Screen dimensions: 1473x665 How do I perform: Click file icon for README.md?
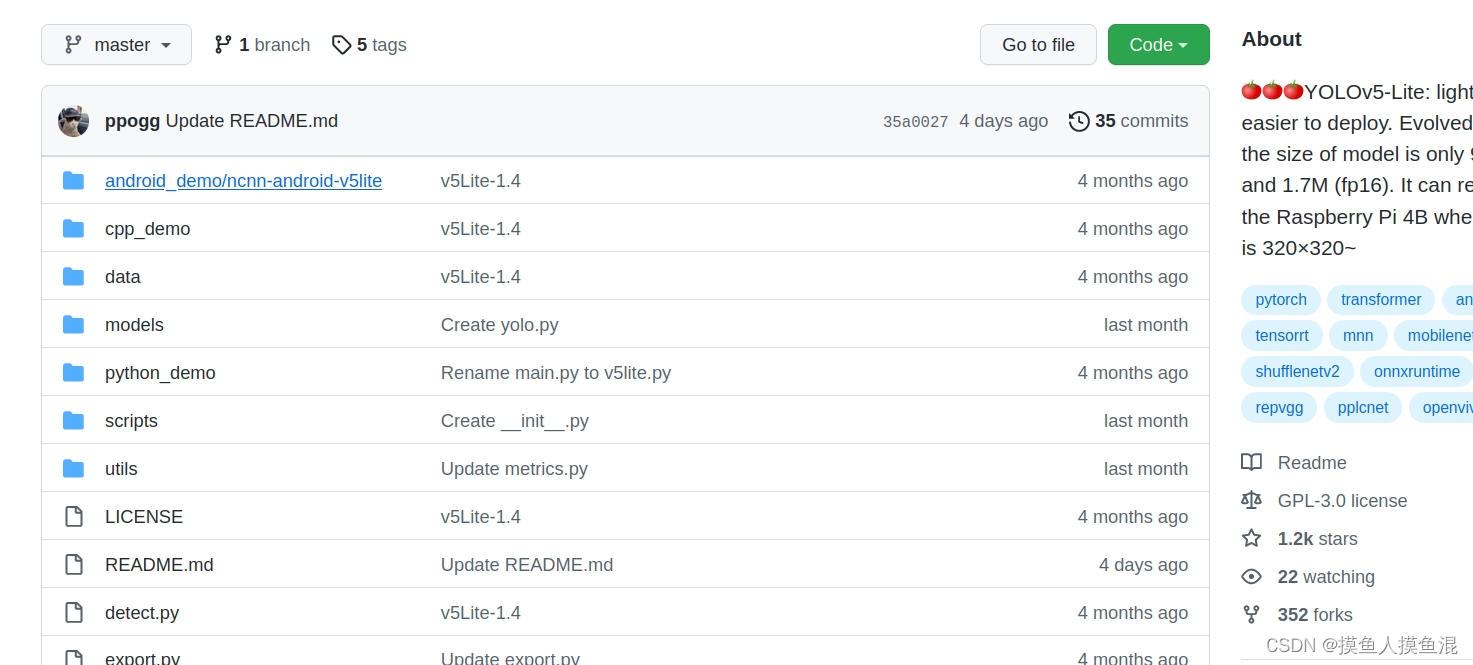click(x=73, y=565)
